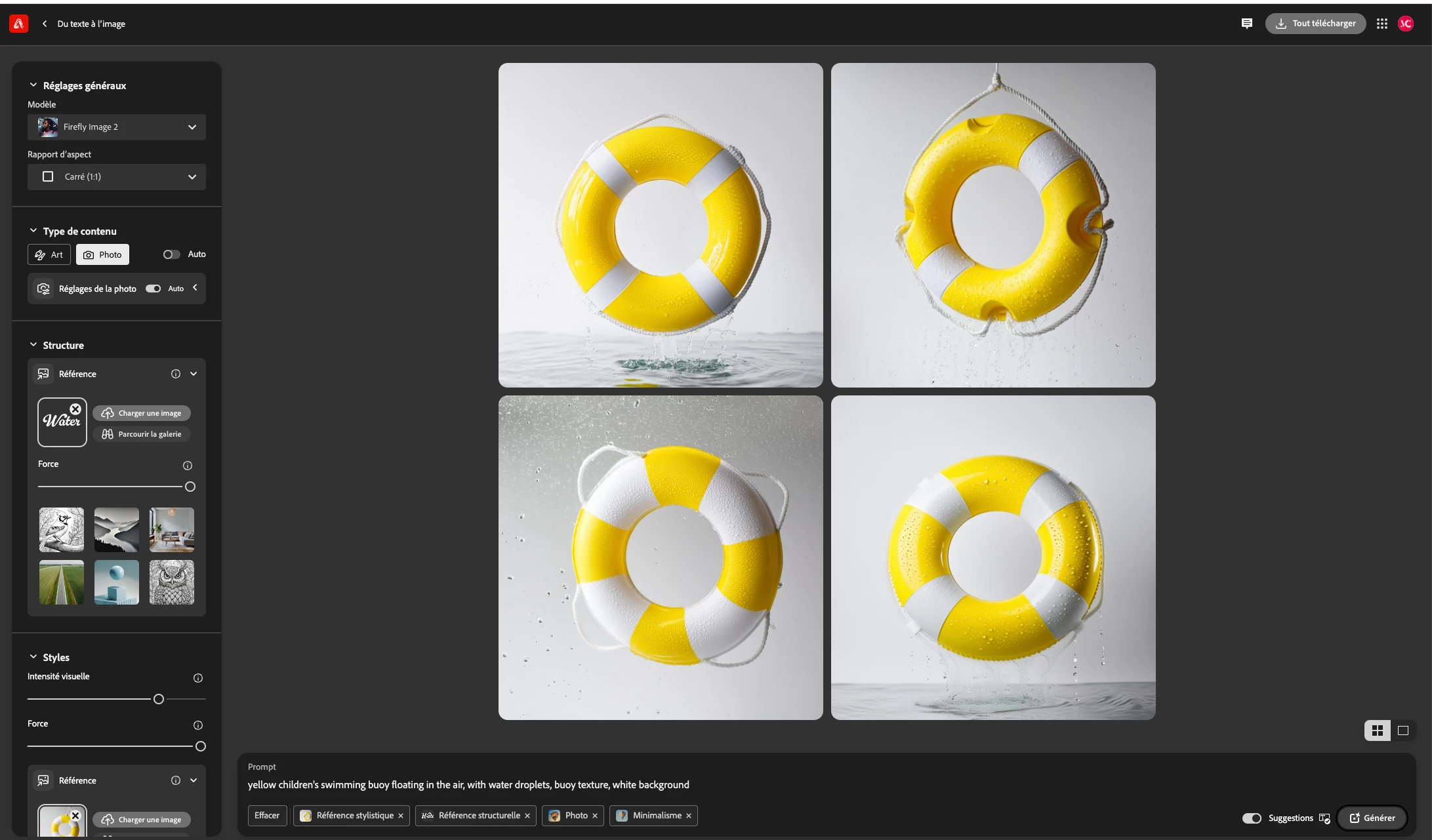Open the Modèle Firefly Image 2 dropdown
The width and height of the screenshot is (1432, 840).
point(117,127)
